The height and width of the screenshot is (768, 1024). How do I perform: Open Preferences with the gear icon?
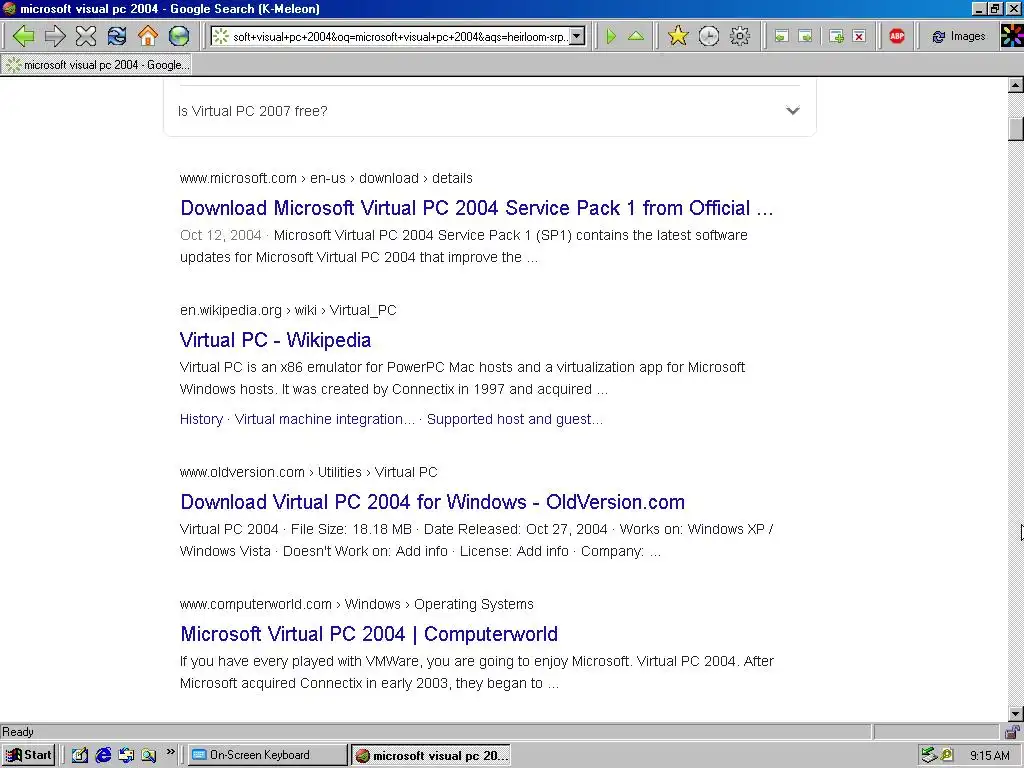(x=740, y=36)
